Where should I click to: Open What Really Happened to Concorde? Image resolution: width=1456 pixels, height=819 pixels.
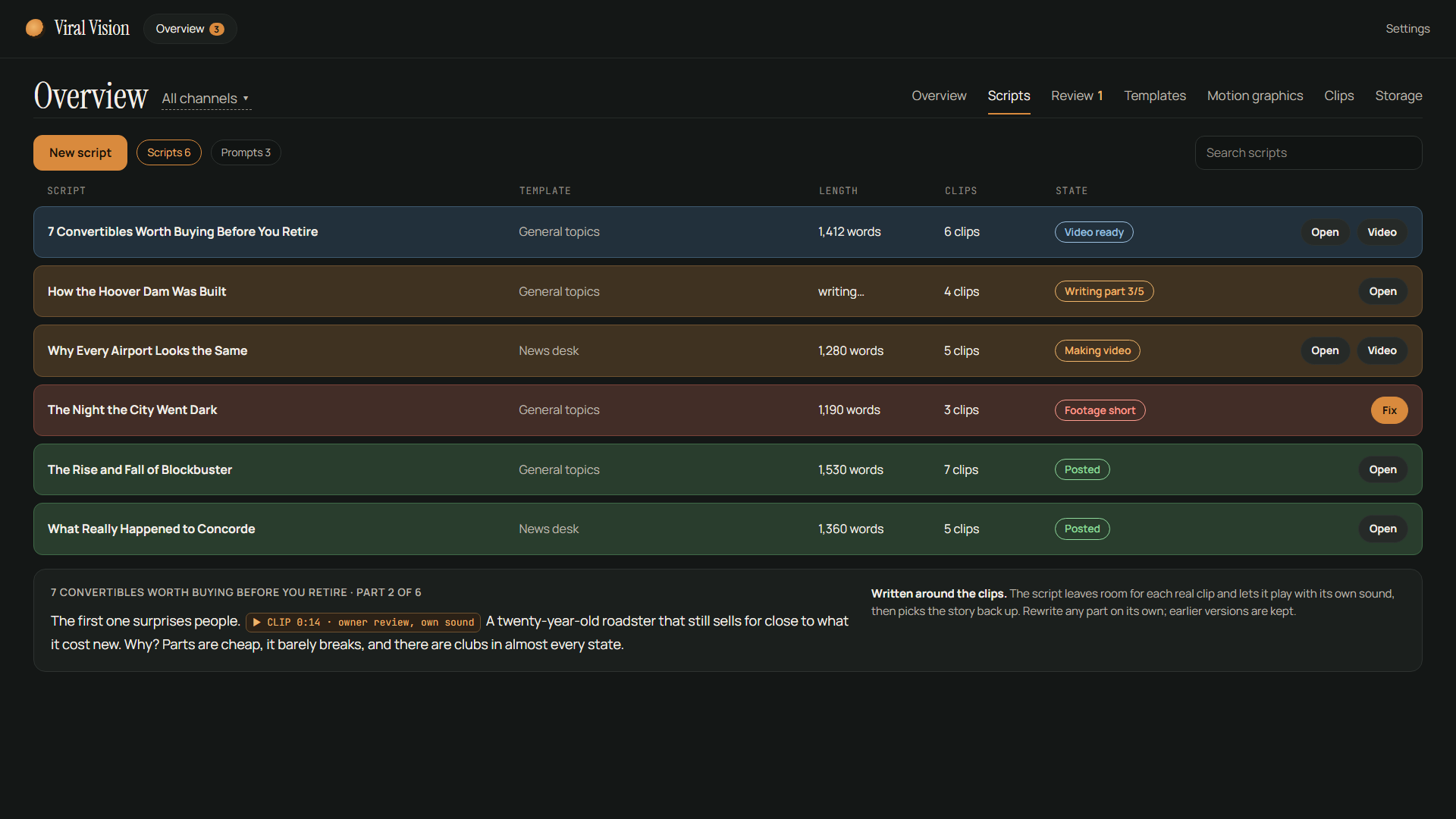1382,529
